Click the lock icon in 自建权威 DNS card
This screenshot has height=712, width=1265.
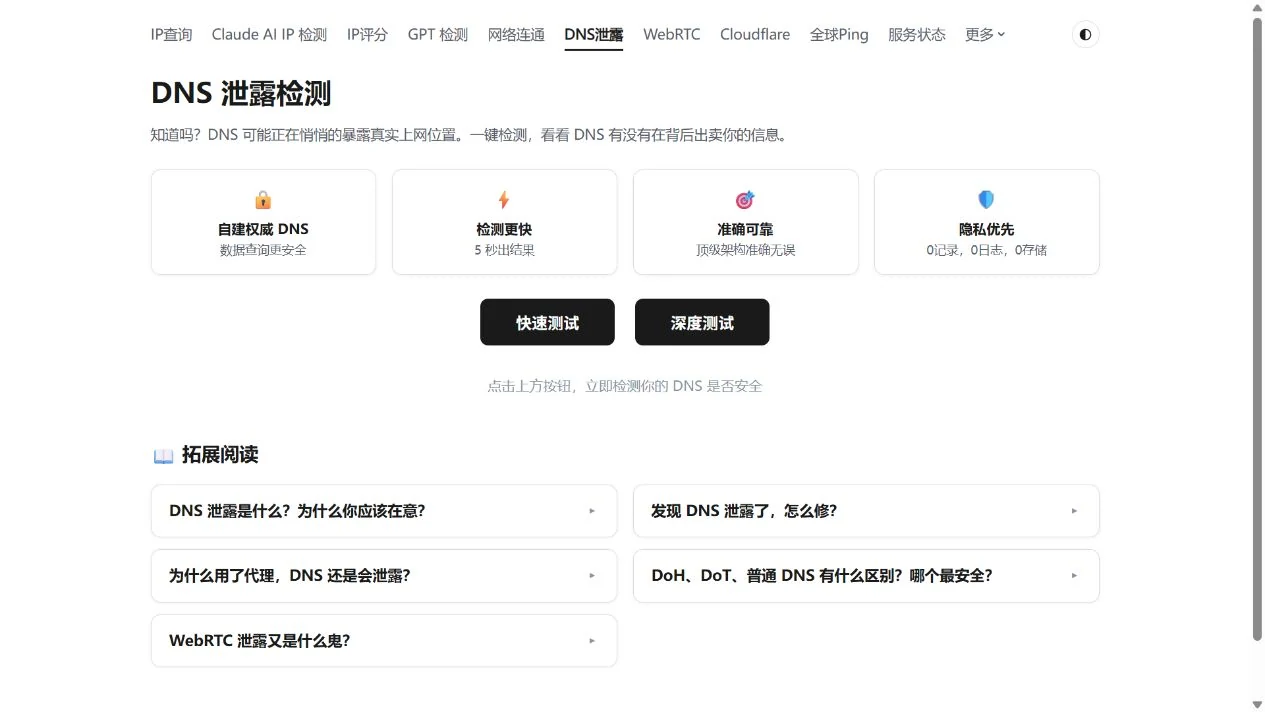coord(263,200)
